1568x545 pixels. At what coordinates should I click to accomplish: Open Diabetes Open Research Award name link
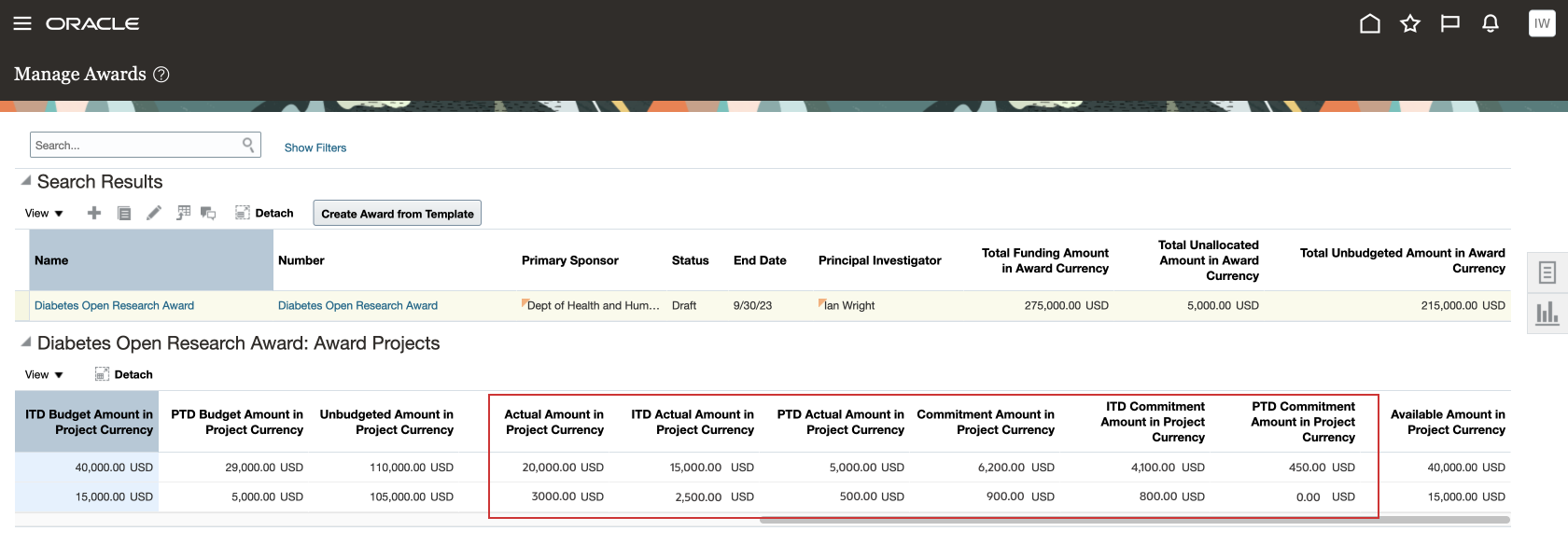pos(114,305)
